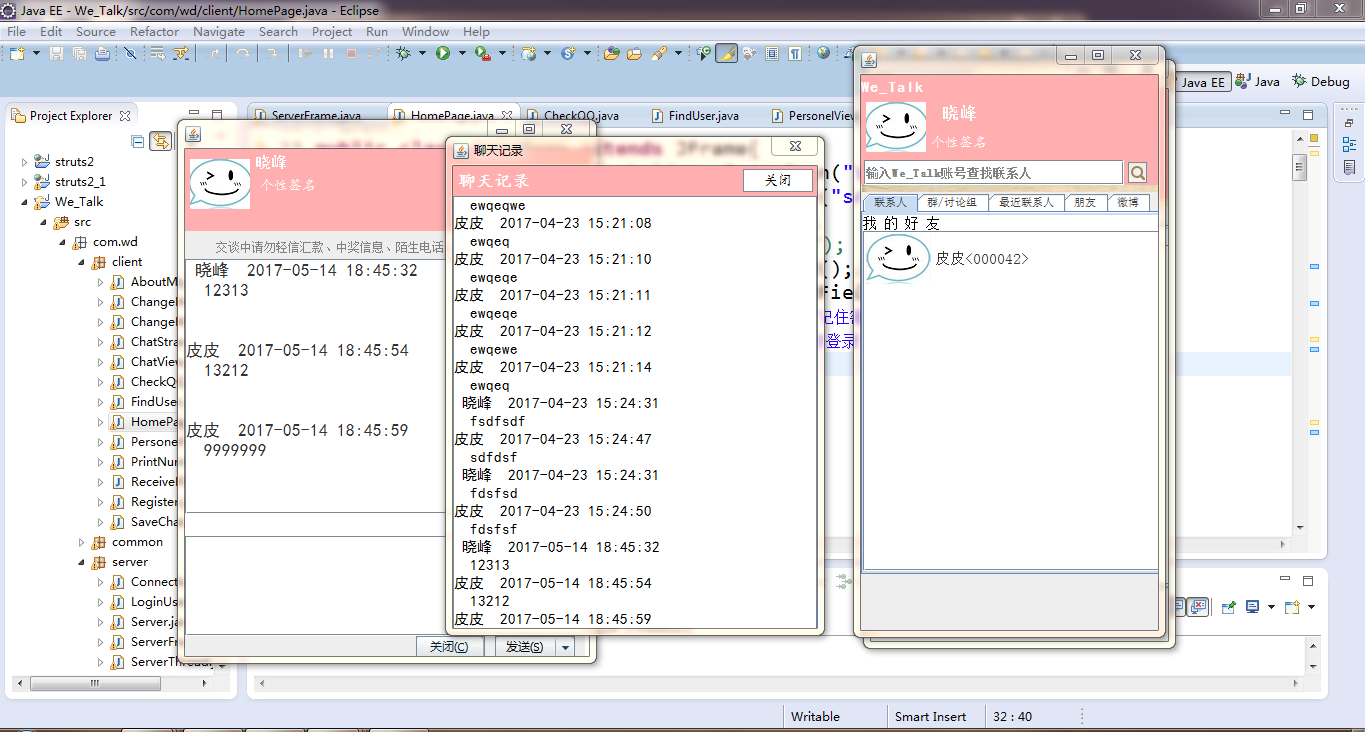The height and width of the screenshot is (732, 1365).
Task: Click the Show Whitespace Characters pilcrow icon
Action: [795, 53]
